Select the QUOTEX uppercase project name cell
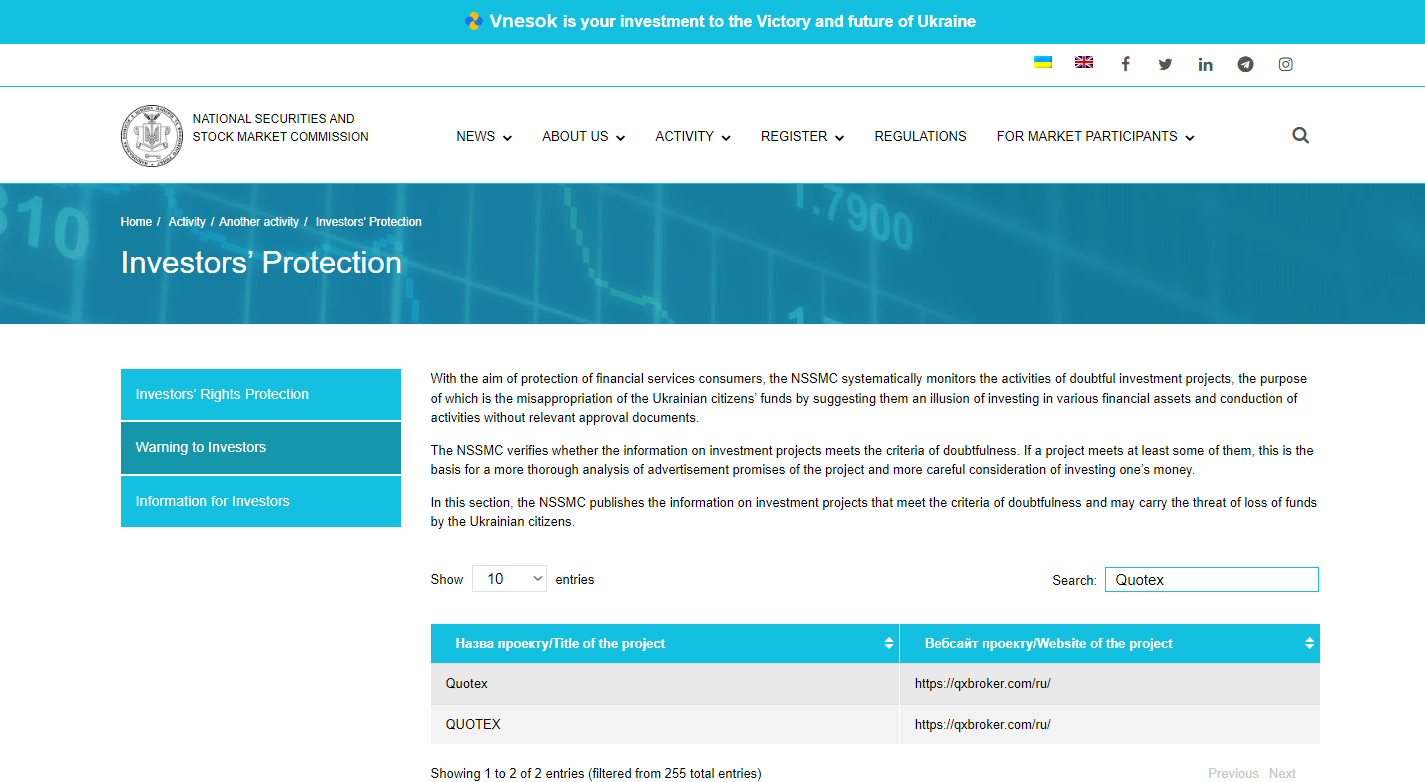The height and width of the screenshot is (782, 1425). click(x=665, y=724)
